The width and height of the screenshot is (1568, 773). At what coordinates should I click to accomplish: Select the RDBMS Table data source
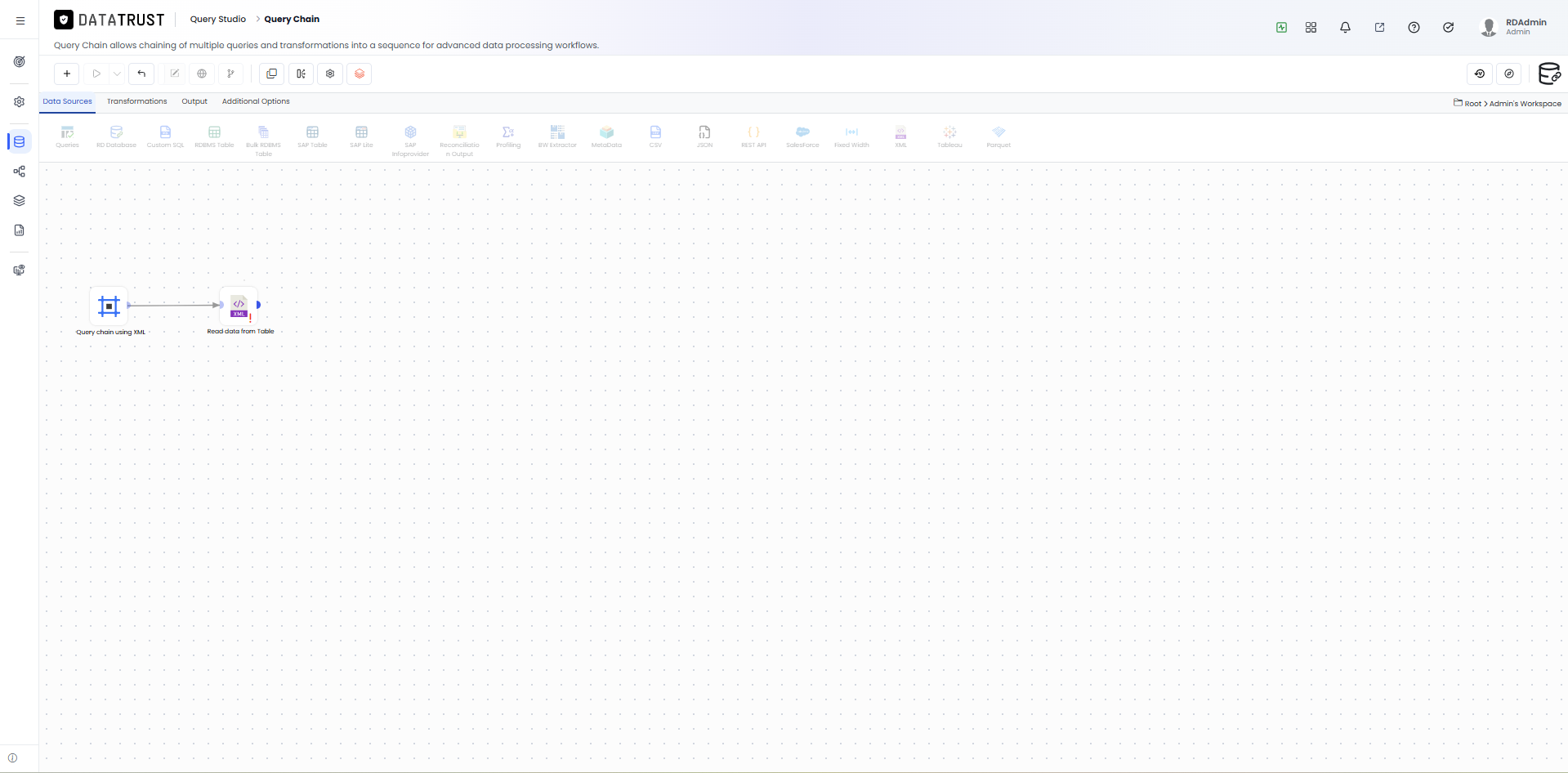point(214,136)
